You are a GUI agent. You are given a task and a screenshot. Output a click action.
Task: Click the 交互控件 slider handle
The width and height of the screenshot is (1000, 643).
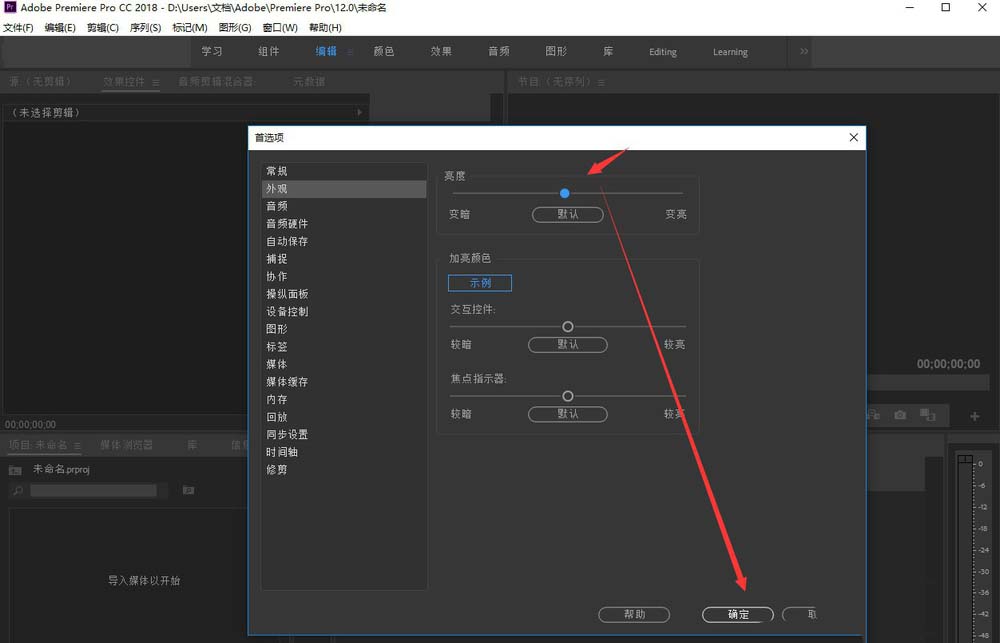[568, 327]
